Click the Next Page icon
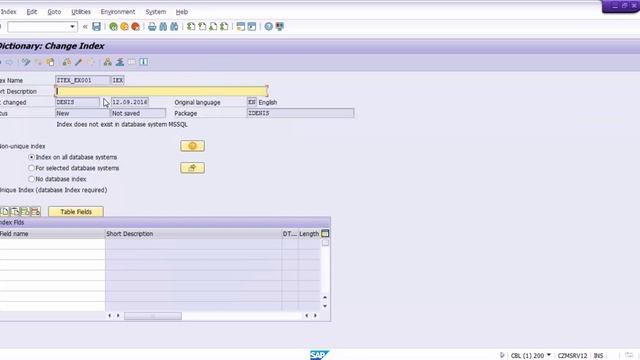This screenshot has width=640, height=360. (x=213, y=27)
